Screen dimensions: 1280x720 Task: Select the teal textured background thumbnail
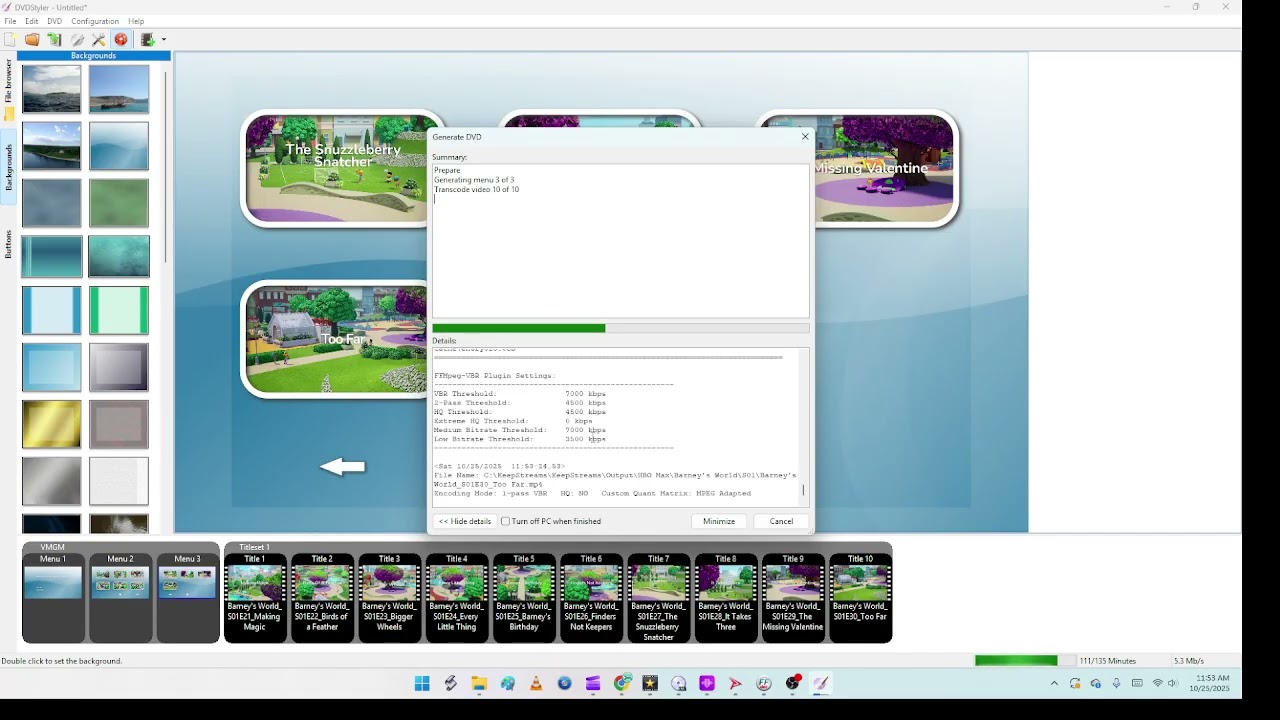(x=118, y=257)
